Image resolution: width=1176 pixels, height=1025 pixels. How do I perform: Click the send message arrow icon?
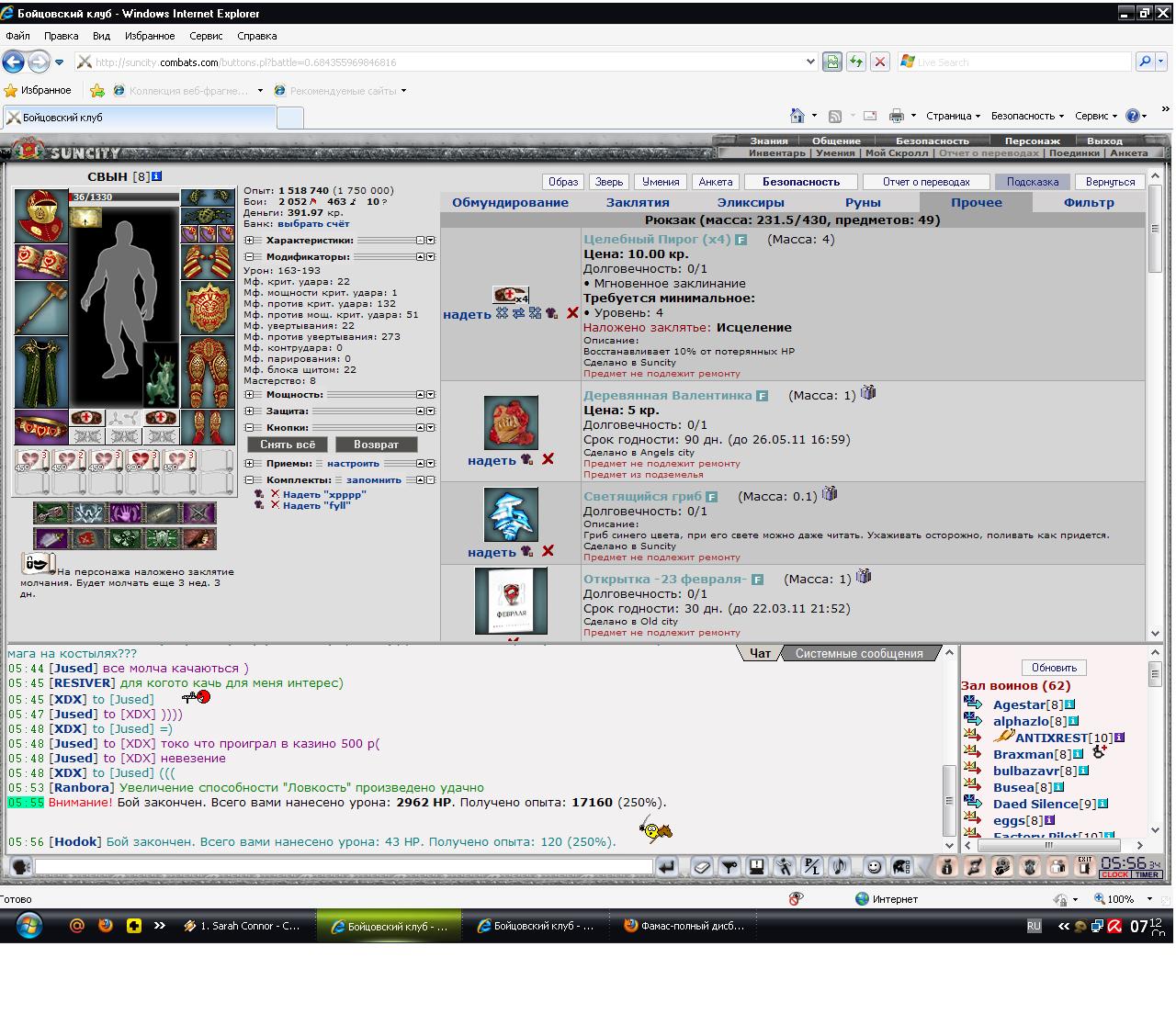pos(667,866)
